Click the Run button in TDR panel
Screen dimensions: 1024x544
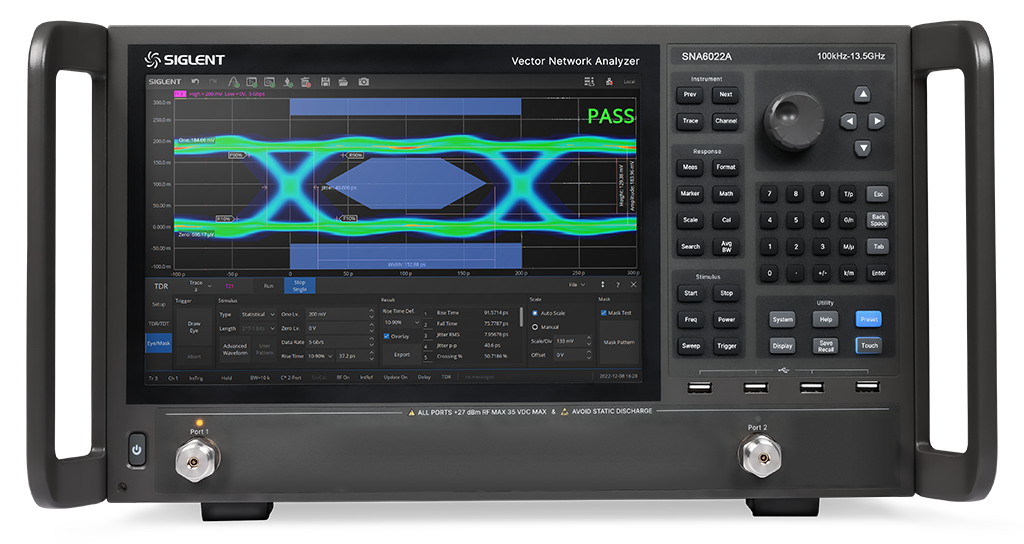[x=268, y=286]
